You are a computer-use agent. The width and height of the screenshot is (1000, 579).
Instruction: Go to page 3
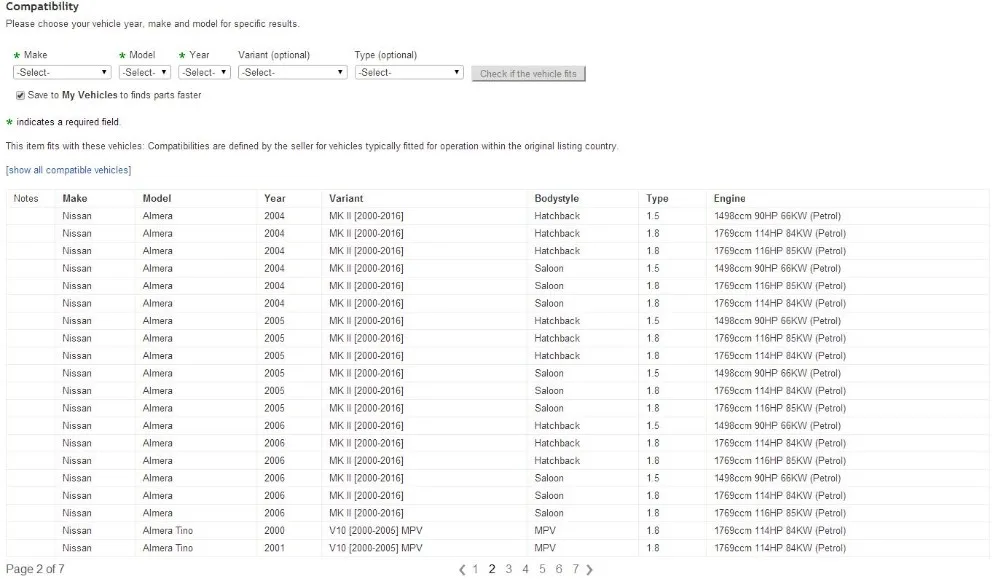tap(508, 569)
